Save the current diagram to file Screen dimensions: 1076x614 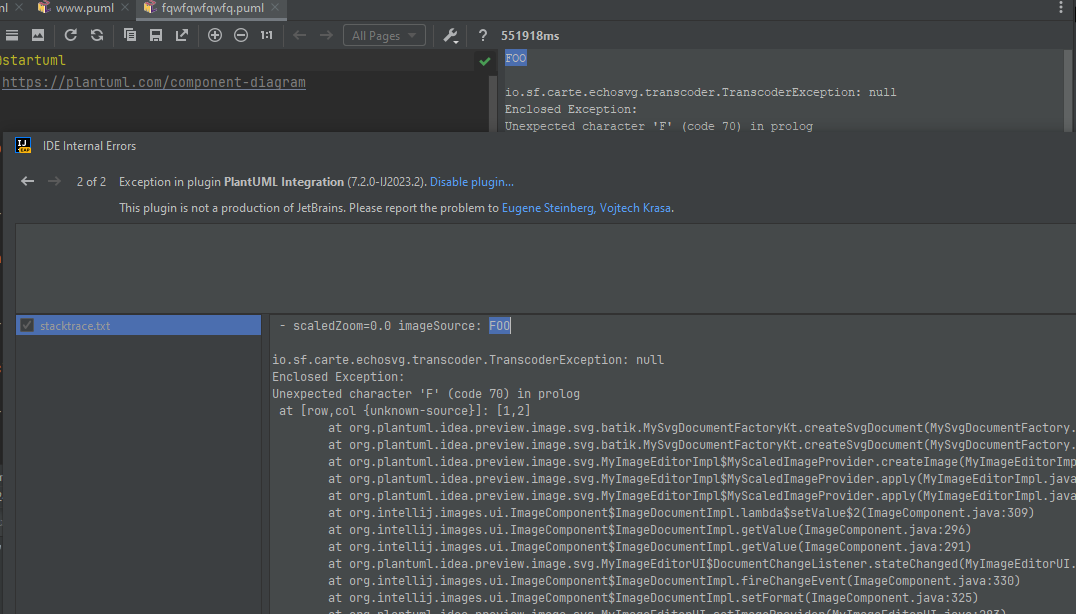coord(155,35)
